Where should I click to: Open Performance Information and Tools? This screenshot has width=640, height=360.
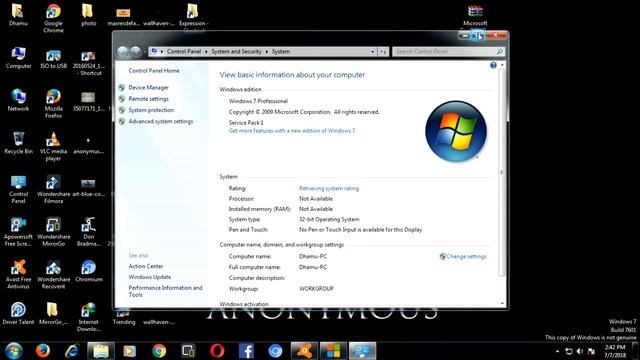[165, 291]
